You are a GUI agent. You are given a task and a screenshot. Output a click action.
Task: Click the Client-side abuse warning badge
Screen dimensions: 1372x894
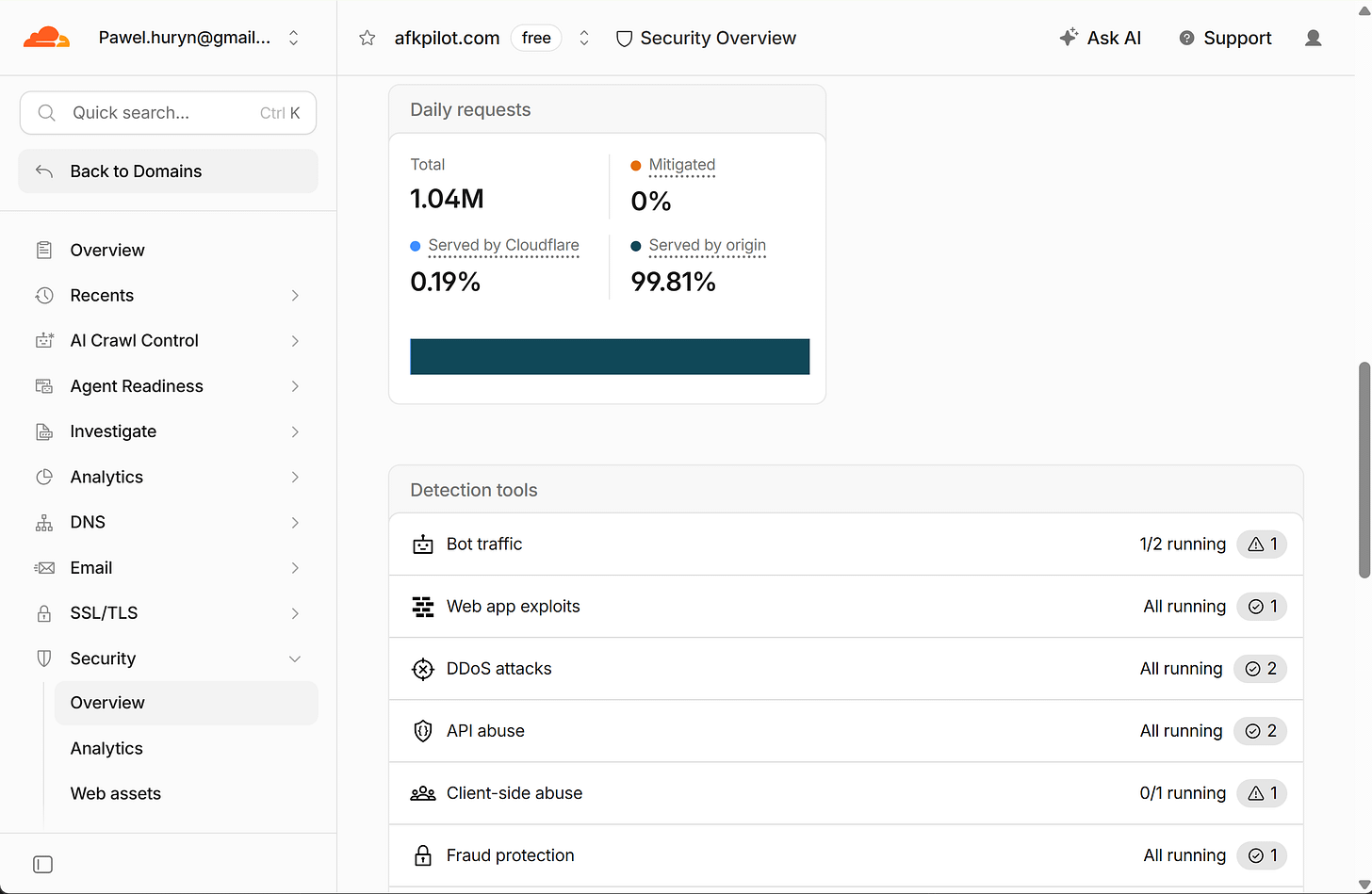[1262, 793]
